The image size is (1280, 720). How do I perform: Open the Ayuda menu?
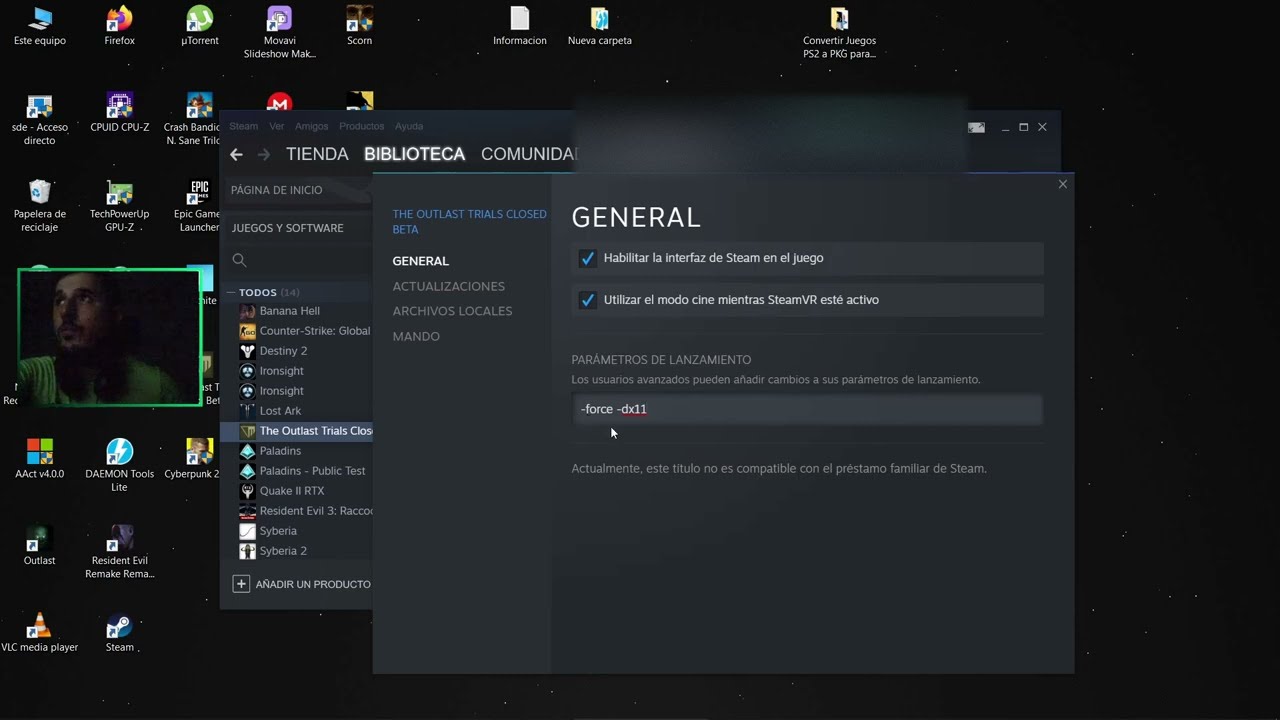(409, 126)
